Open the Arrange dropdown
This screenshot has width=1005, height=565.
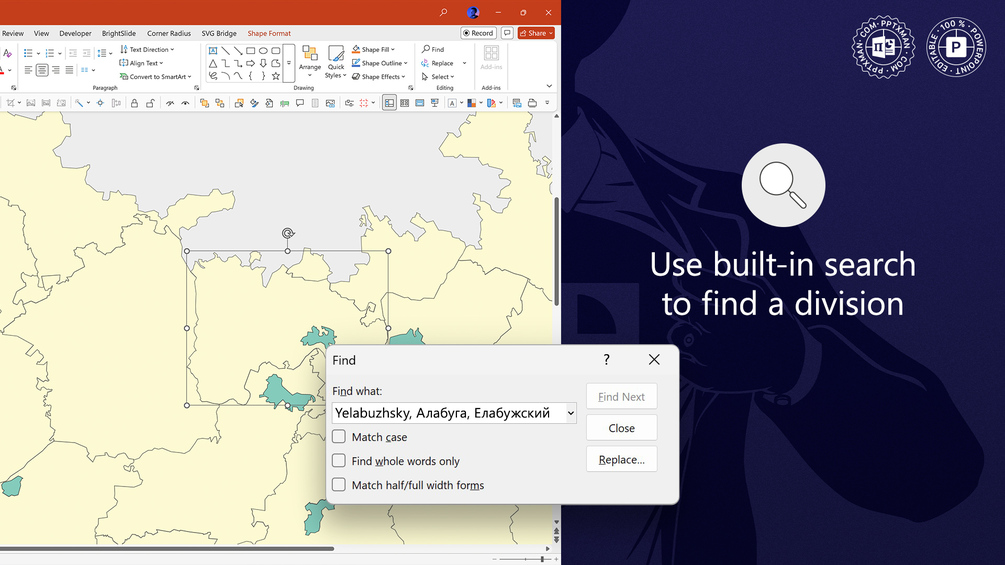pyautogui.click(x=310, y=62)
